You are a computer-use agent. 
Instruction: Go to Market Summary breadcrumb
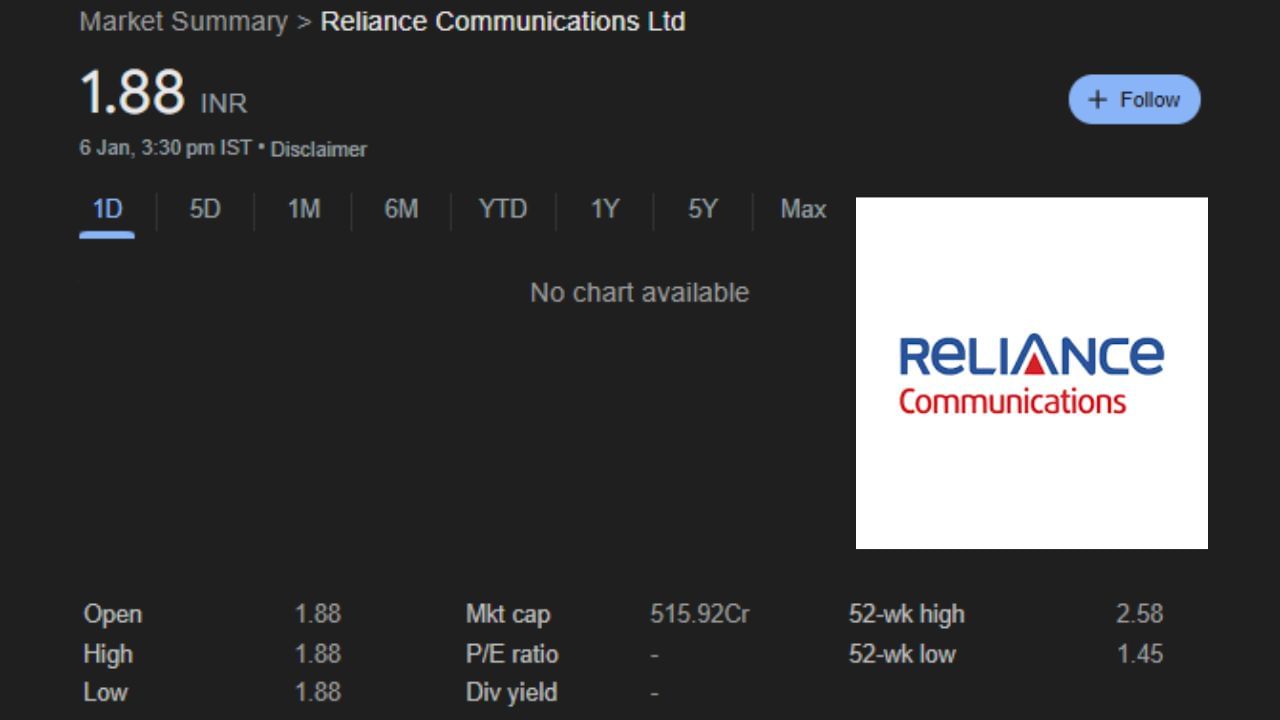tap(183, 21)
